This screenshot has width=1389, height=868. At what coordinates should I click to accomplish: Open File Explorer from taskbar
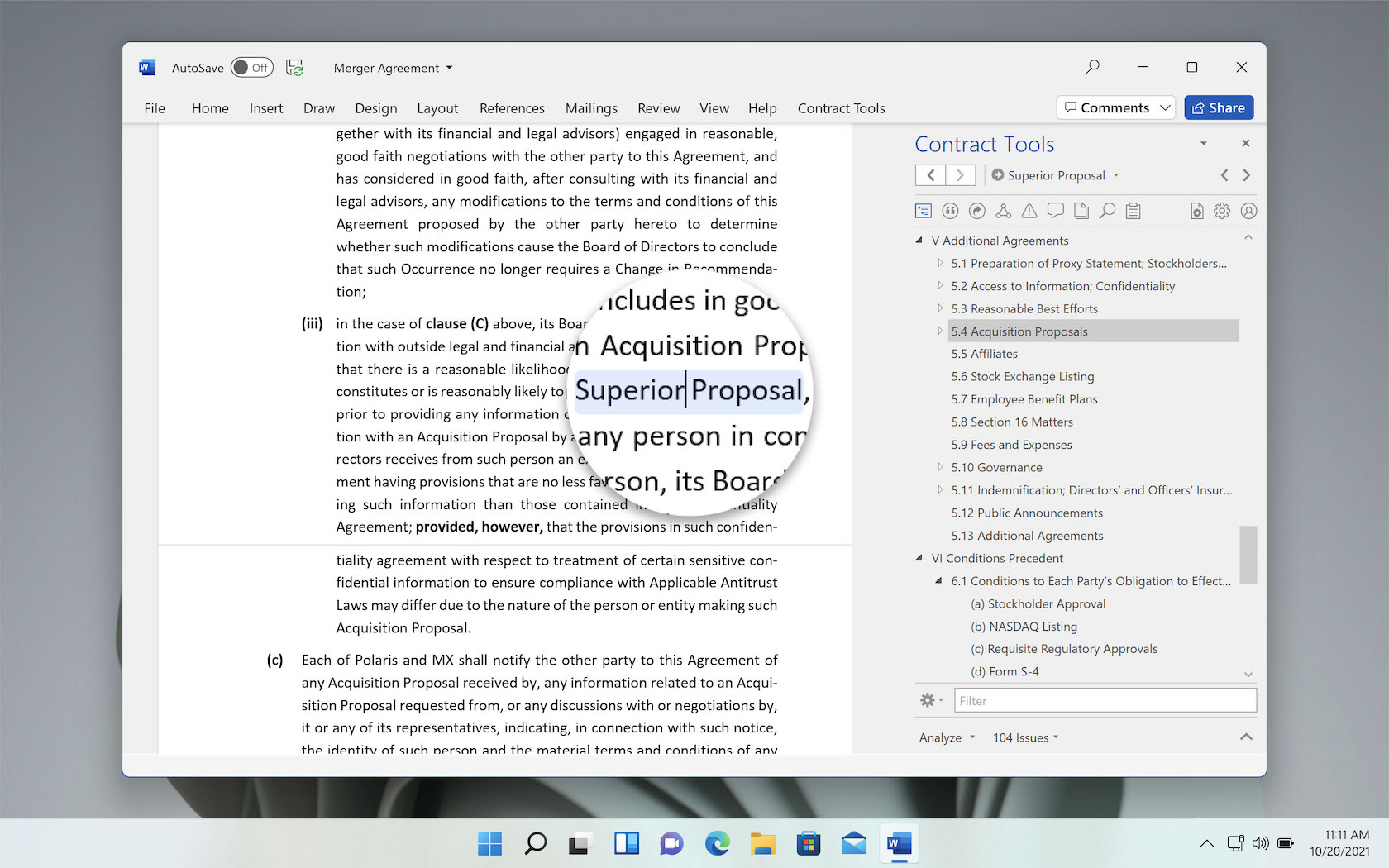(762, 843)
